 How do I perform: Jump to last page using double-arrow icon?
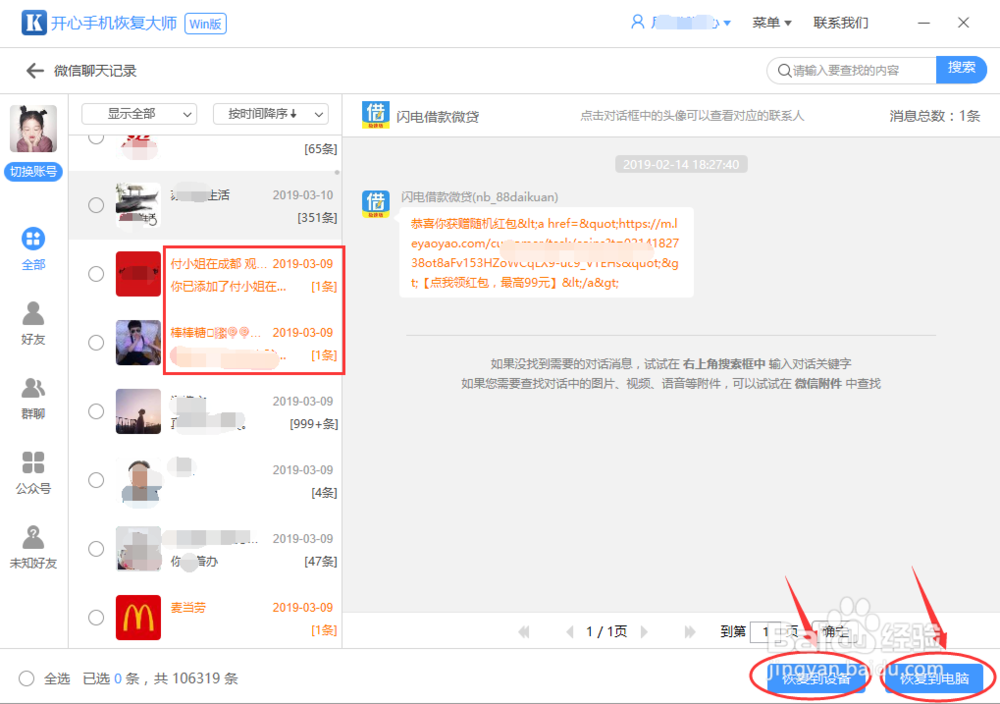[688, 631]
